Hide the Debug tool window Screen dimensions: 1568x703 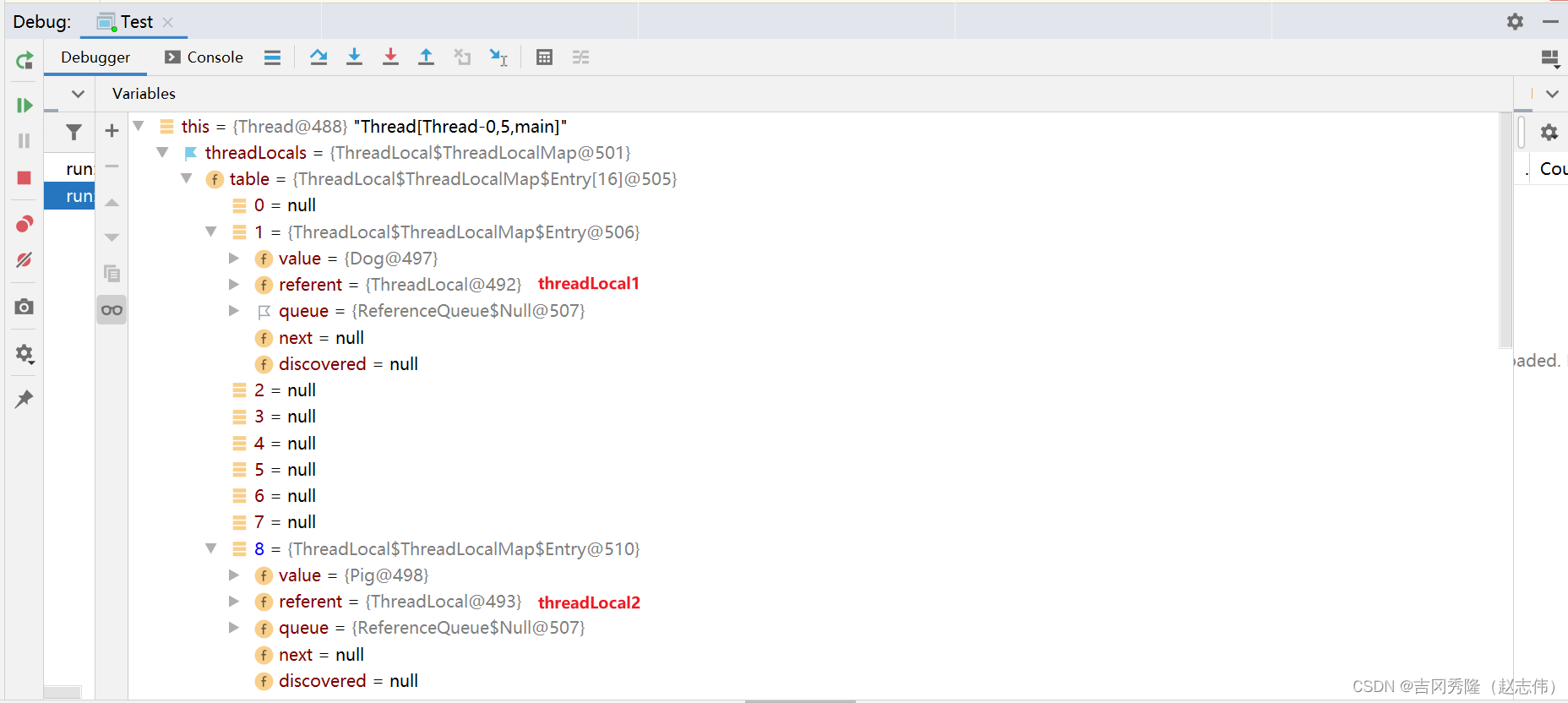tap(1550, 22)
